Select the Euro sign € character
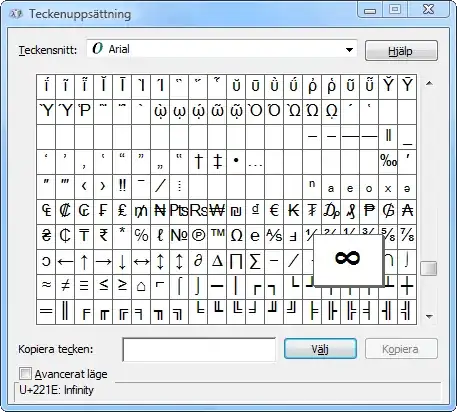 (x=274, y=212)
